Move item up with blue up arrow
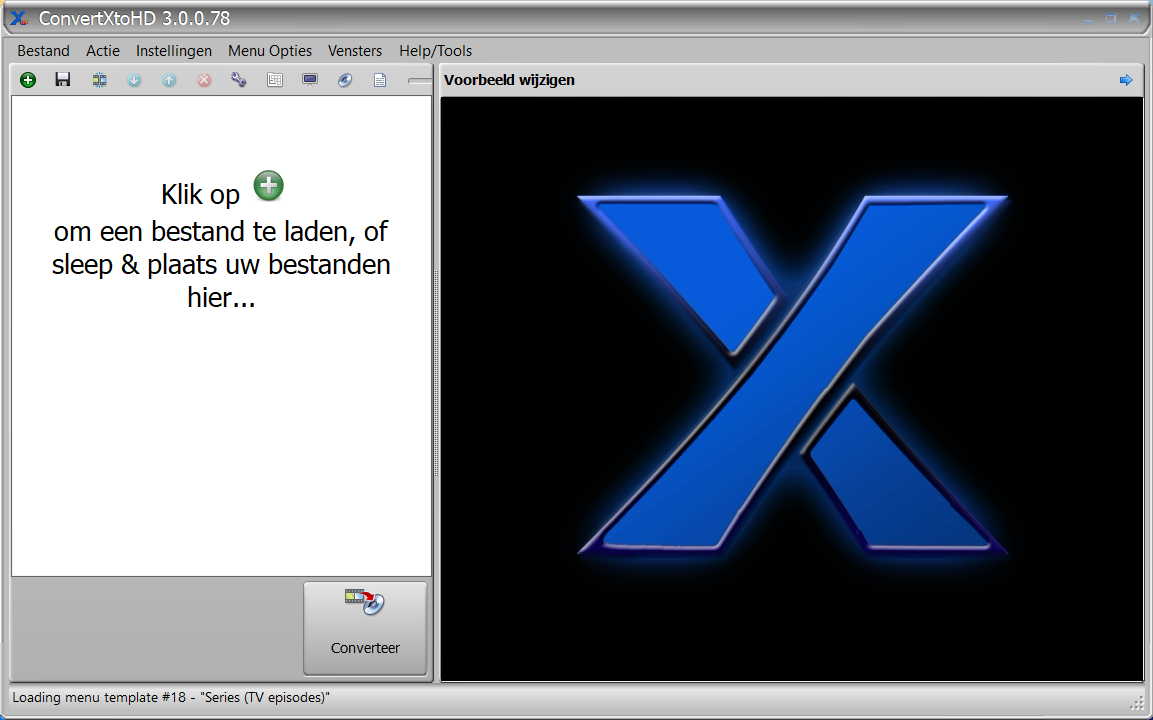This screenshot has height=720, width=1153. point(169,80)
